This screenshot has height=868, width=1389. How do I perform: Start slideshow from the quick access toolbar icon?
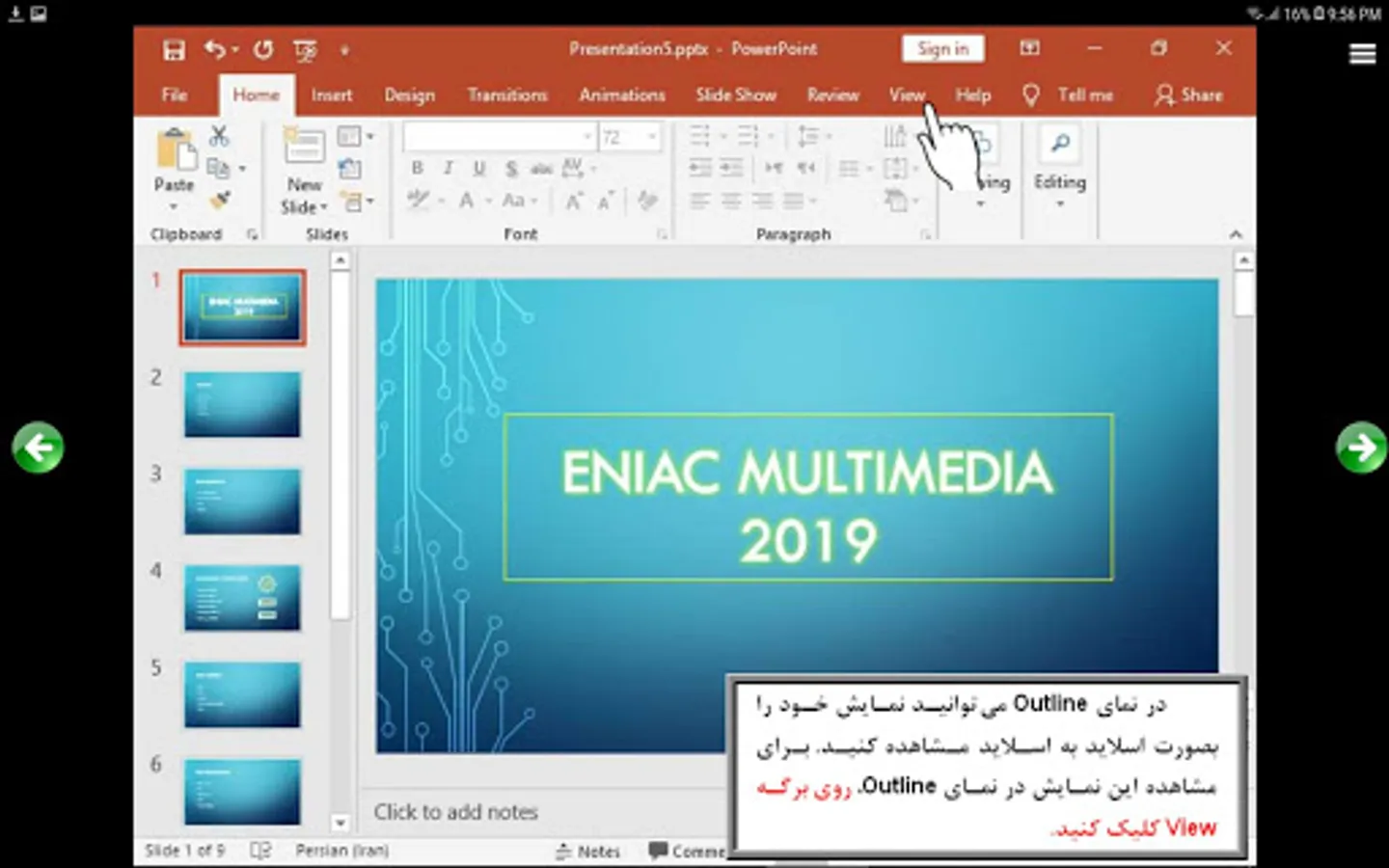point(305,50)
